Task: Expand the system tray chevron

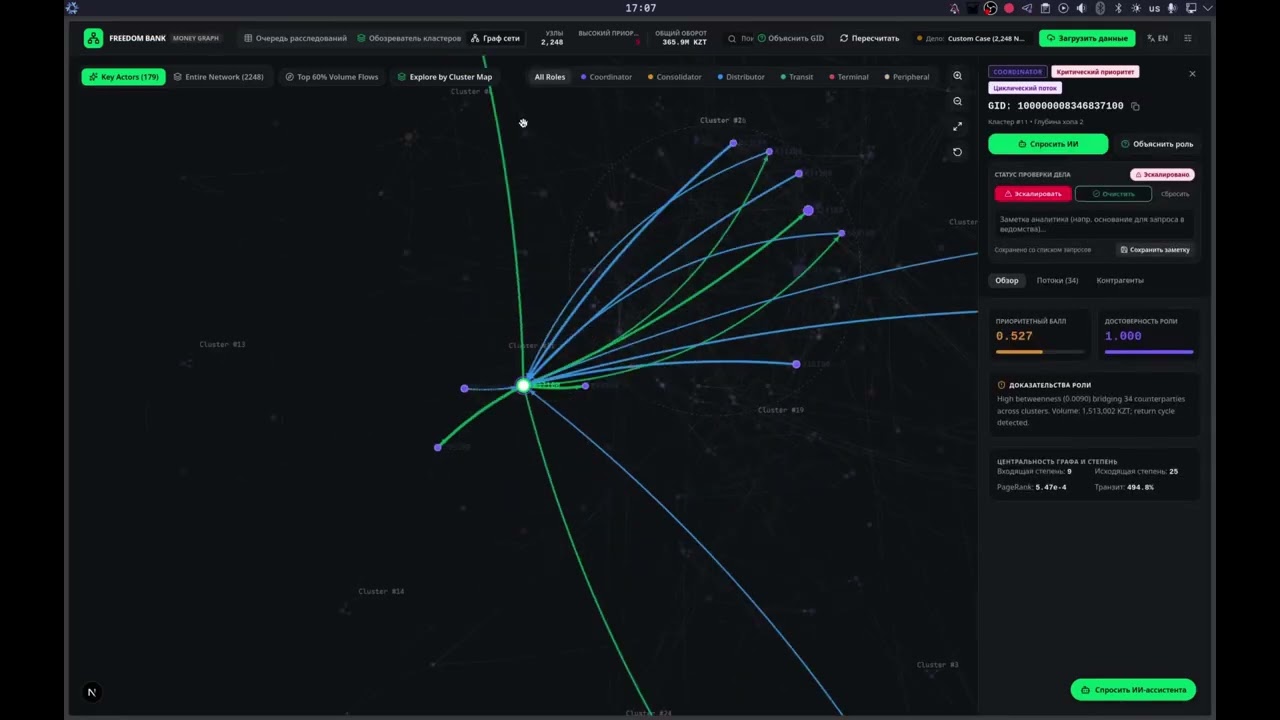Action: pyautogui.click(x=1208, y=8)
